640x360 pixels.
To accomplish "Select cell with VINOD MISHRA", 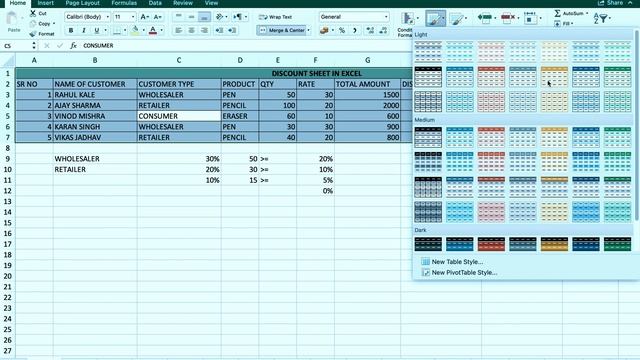I will [95, 116].
